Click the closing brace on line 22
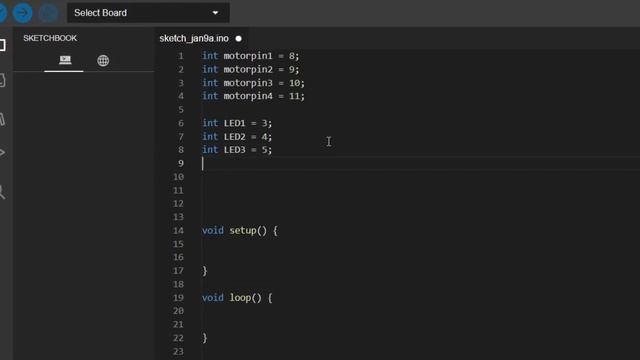Viewport: 640px width, 360px height. click(204, 338)
